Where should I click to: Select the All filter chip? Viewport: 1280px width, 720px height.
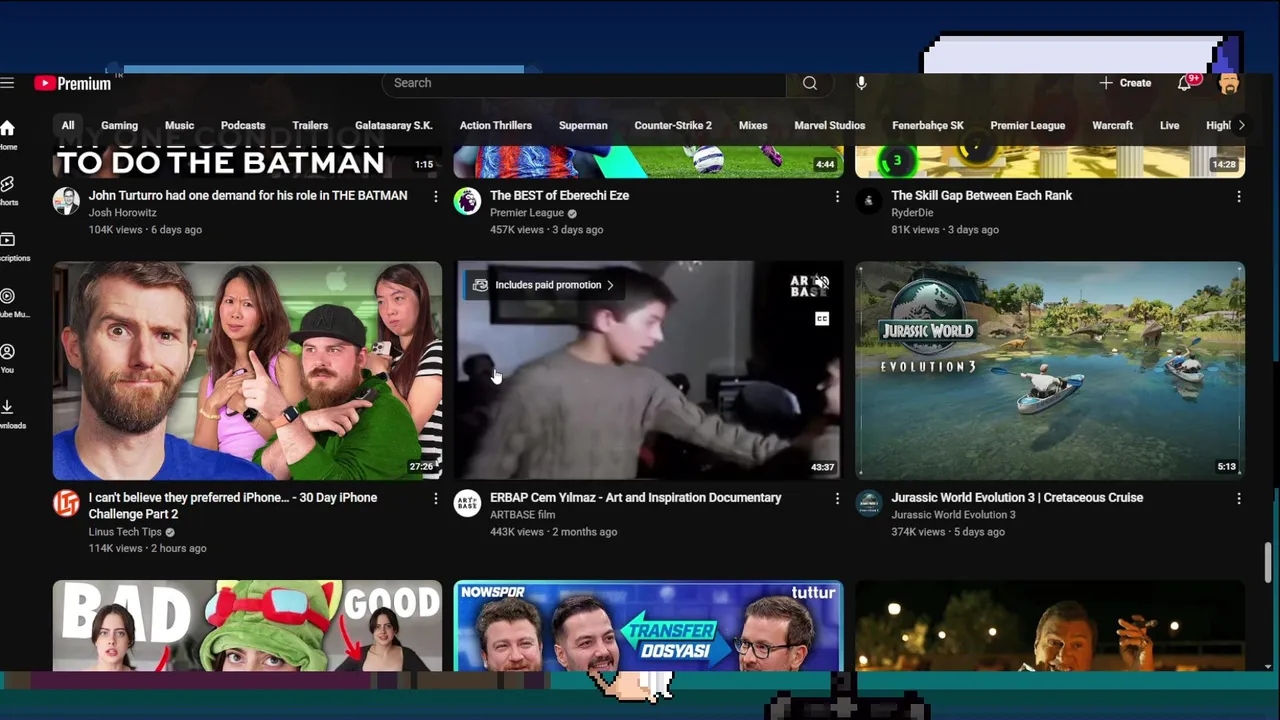pyautogui.click(x=68, y=125)
